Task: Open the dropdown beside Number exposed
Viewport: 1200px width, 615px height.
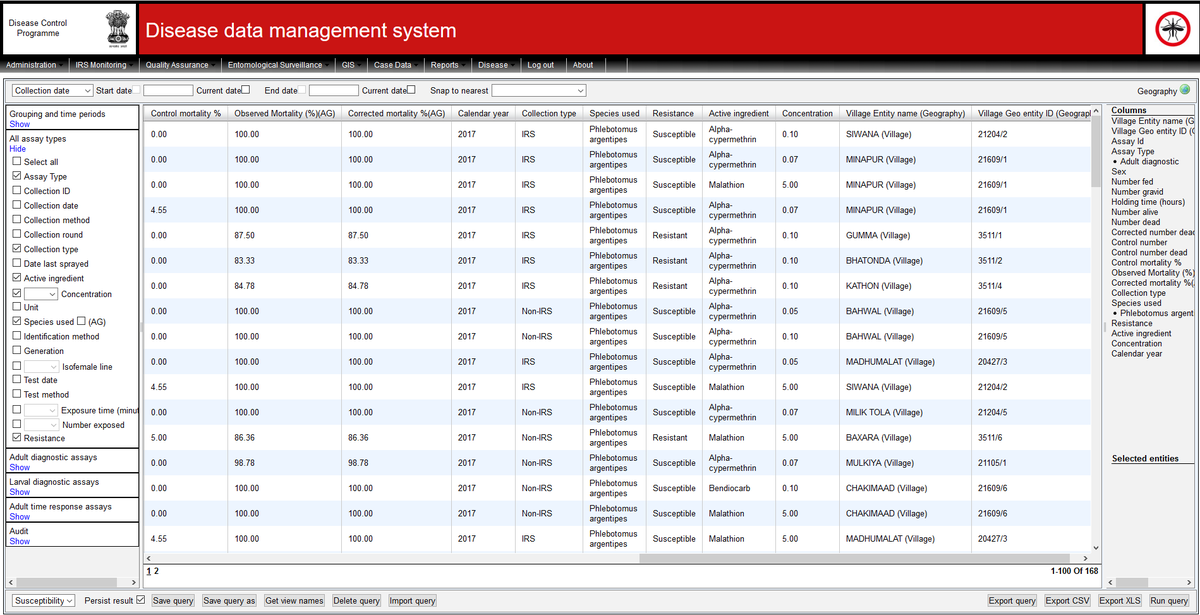Action: click(41, 425)
